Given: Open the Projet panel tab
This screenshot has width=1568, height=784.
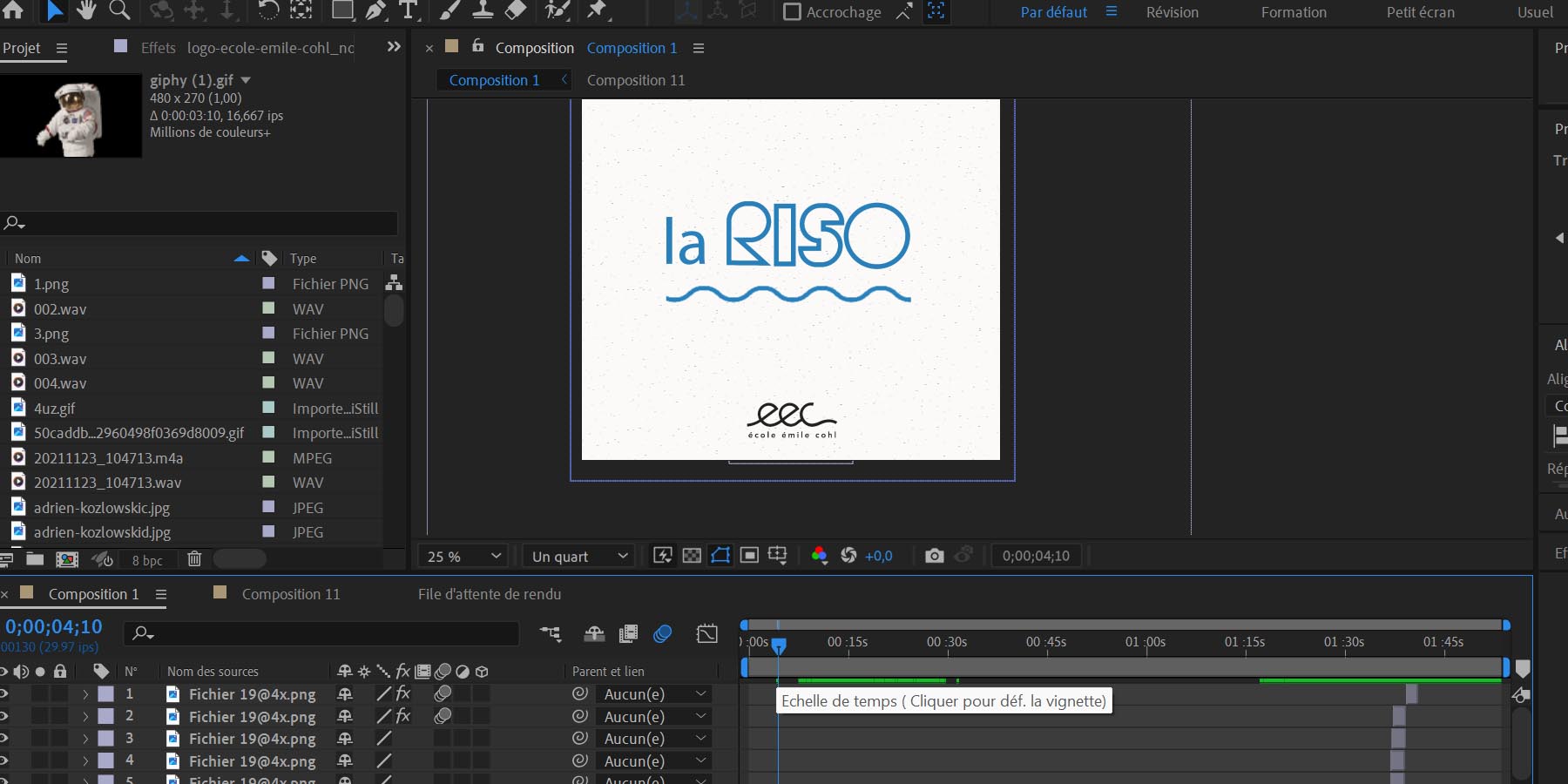Looking at the screenshot, I should click(x=22, y=48).
